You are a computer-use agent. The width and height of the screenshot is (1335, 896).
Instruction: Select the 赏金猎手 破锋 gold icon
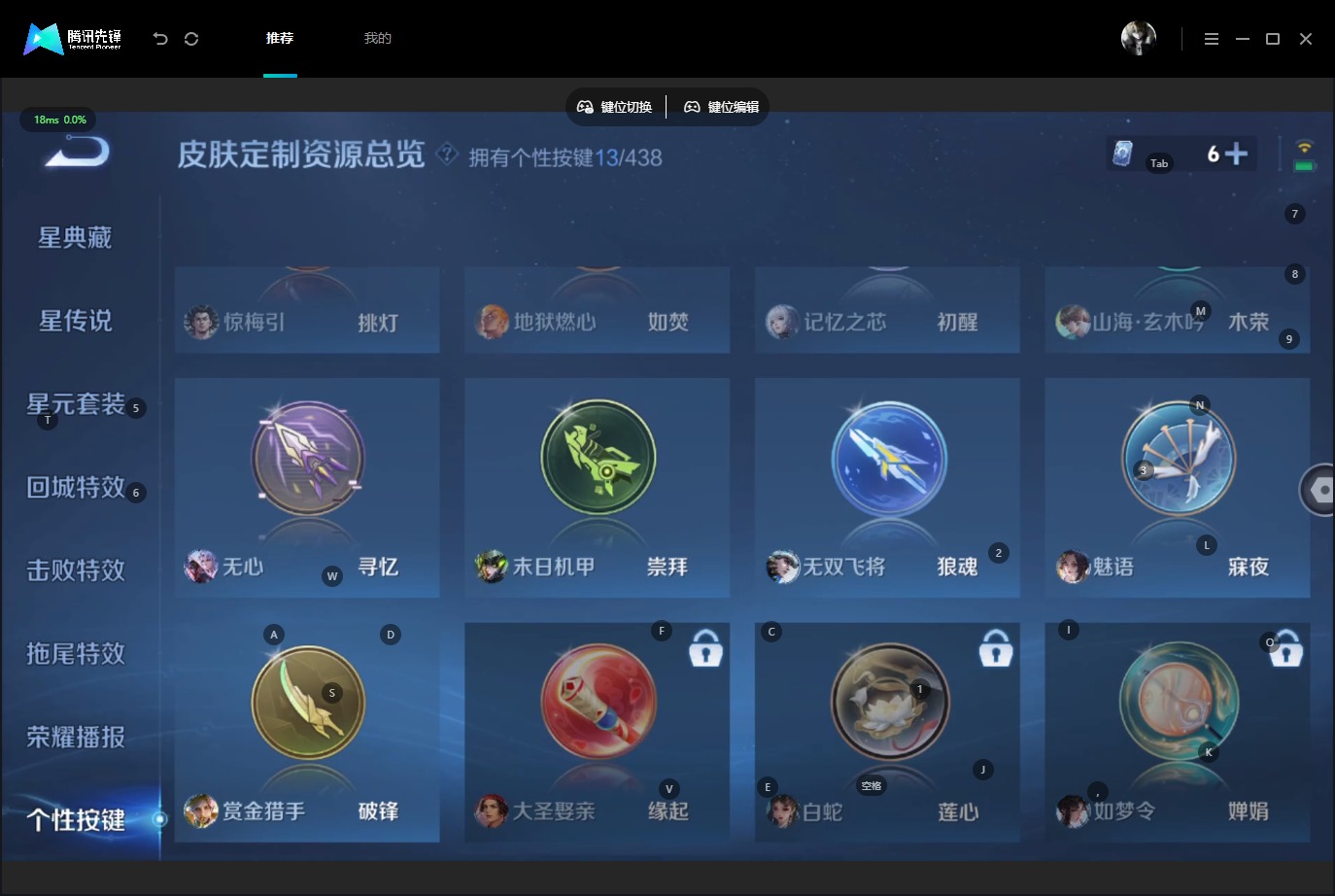(x=307, y=702)
